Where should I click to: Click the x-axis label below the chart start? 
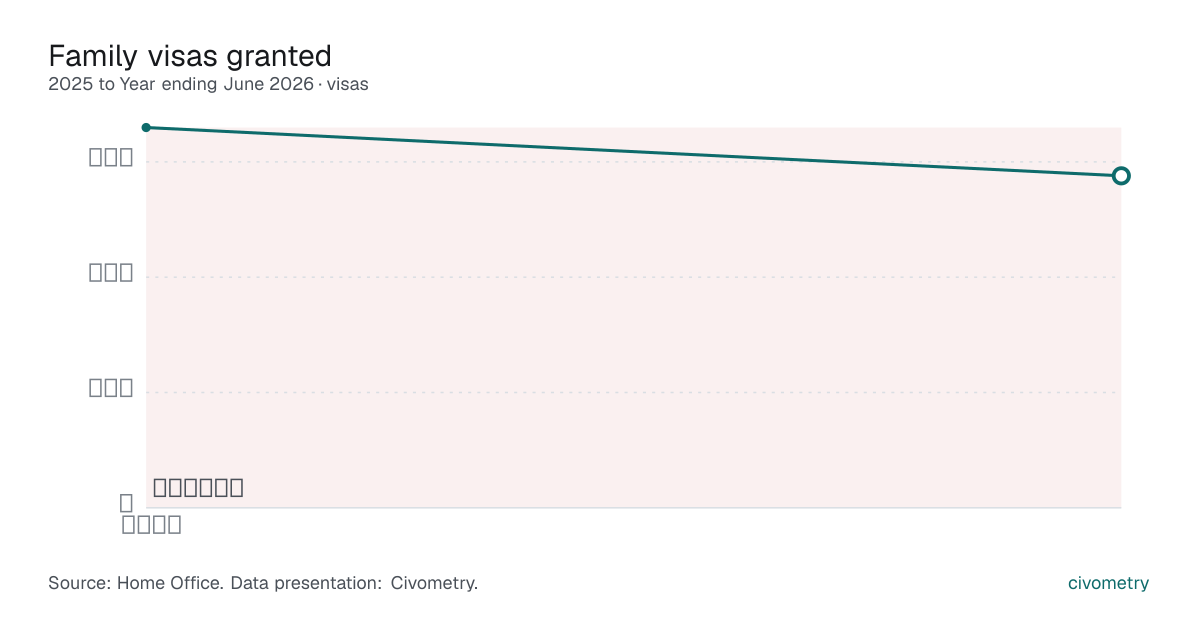(x=151, y=524)
